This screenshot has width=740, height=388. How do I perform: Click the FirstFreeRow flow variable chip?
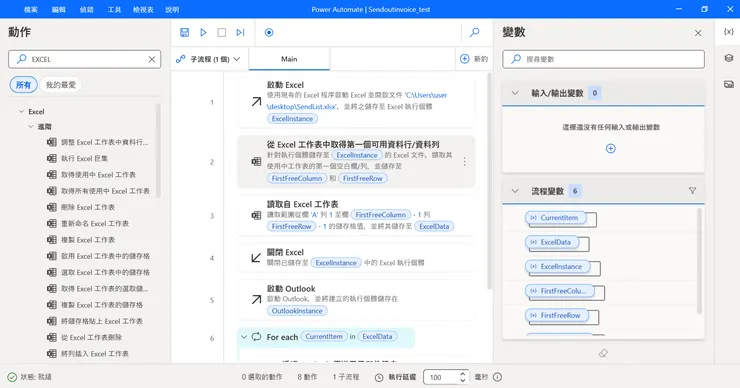tap(557, 315)
